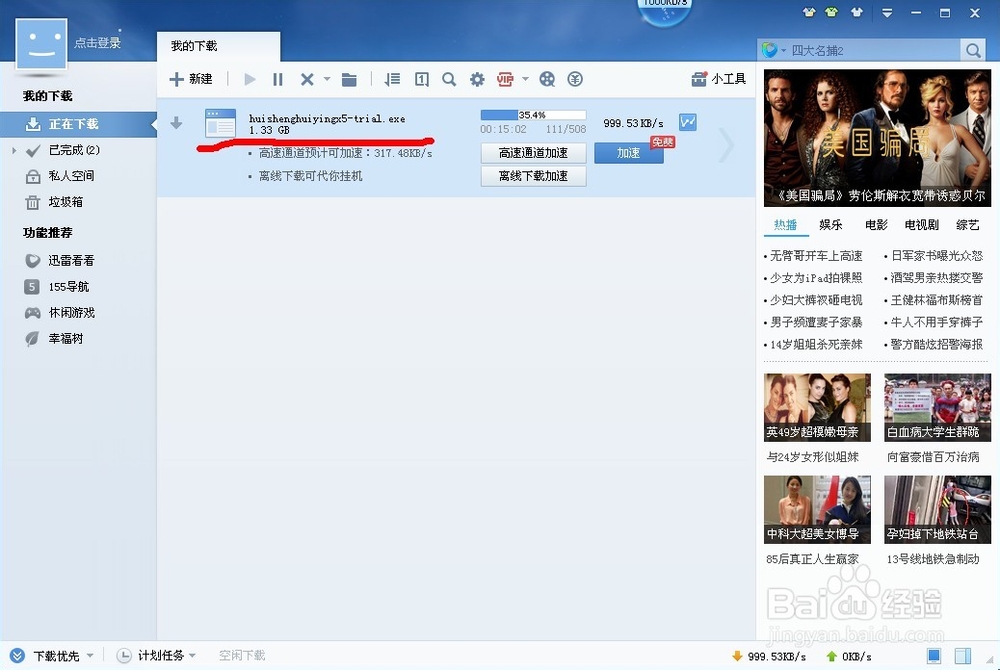The image size is (1000, 670).
Task: Open settings gear in toolbar
Action: point(477,79)
